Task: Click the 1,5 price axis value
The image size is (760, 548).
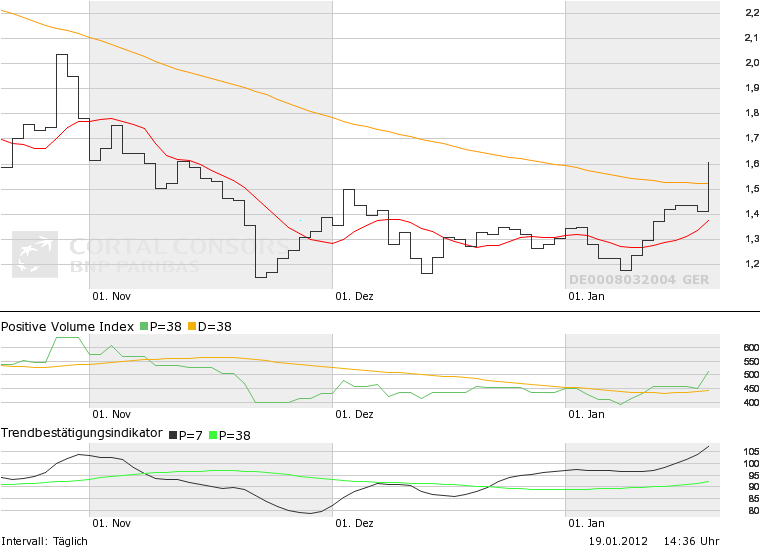Action: pos(752,189)
